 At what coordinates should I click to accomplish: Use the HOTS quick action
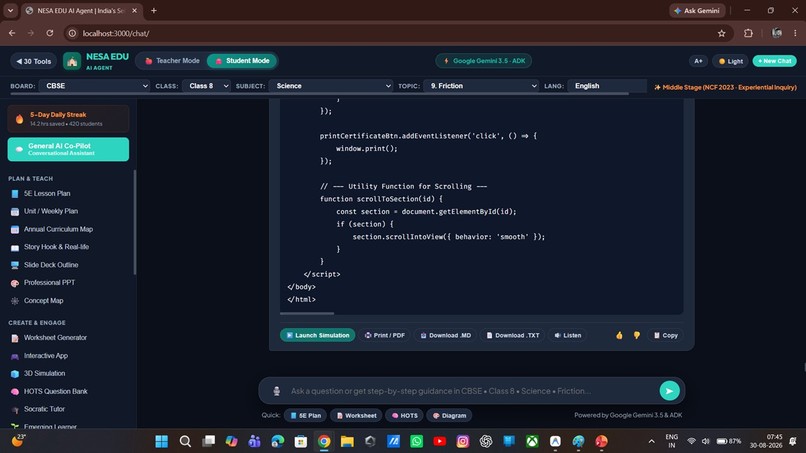404,415
